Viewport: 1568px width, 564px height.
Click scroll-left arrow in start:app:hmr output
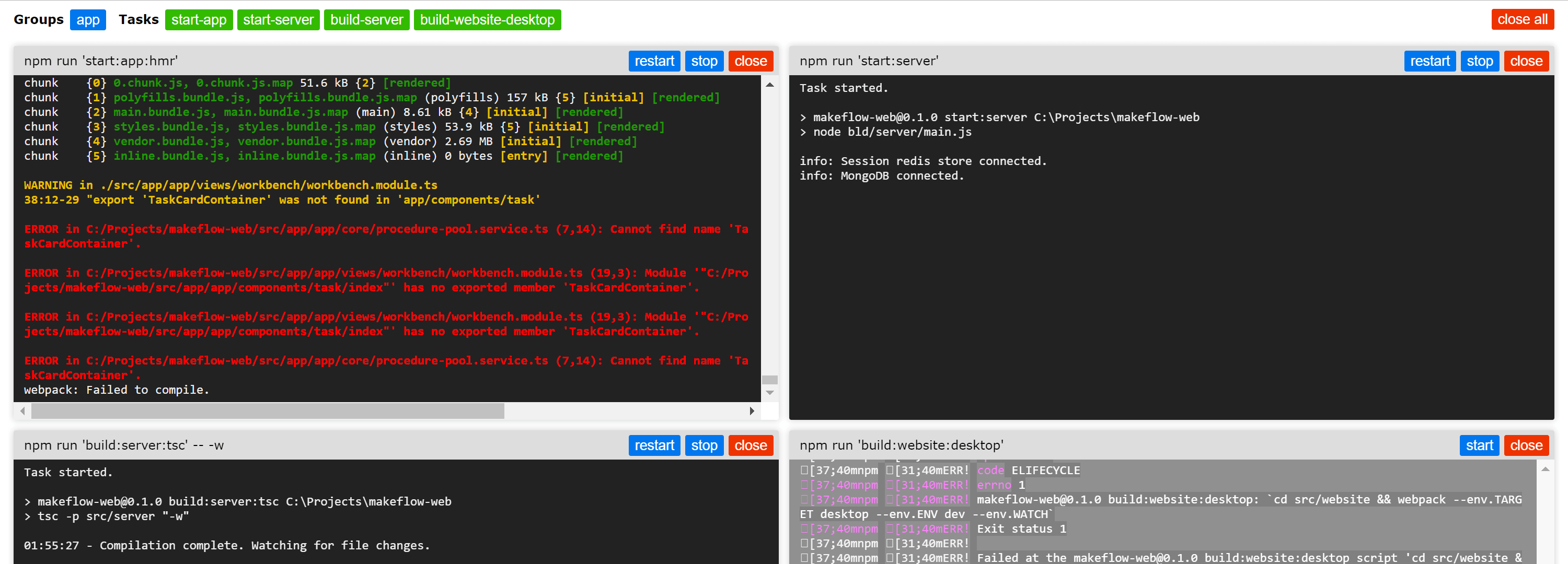22,410
